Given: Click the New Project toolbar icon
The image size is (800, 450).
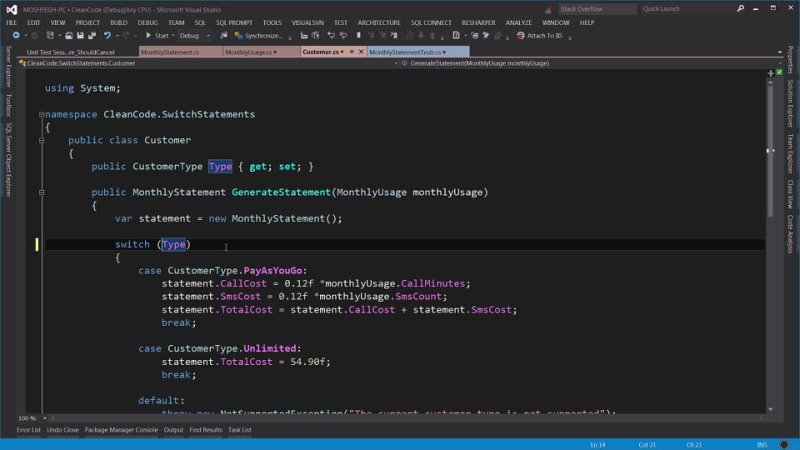Looking at the screenshot, I should [x=50, y=36].
